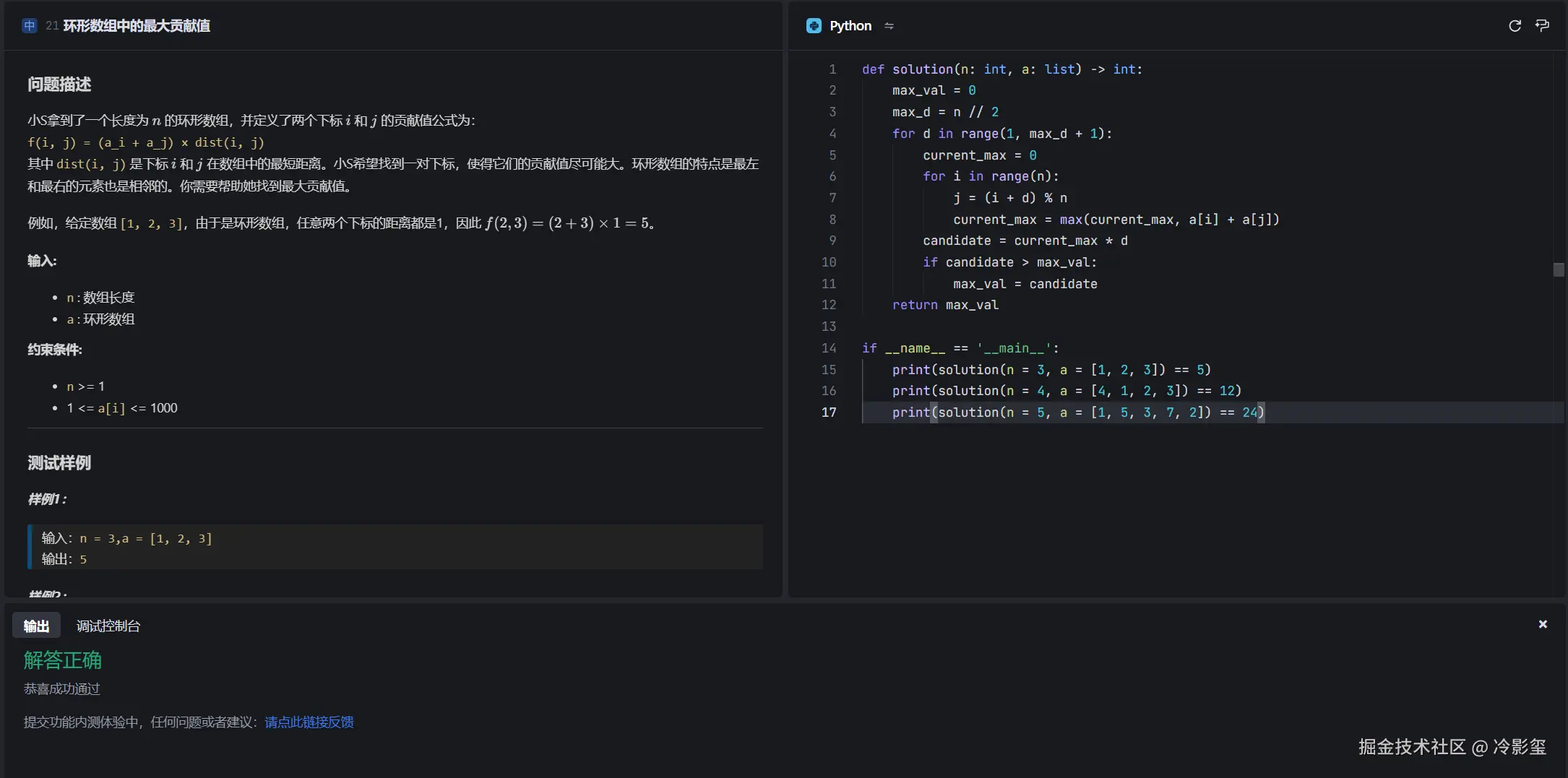Click the problem title 环形数组中的最大贡献值
1568x778 pixels.
(137, 26)
